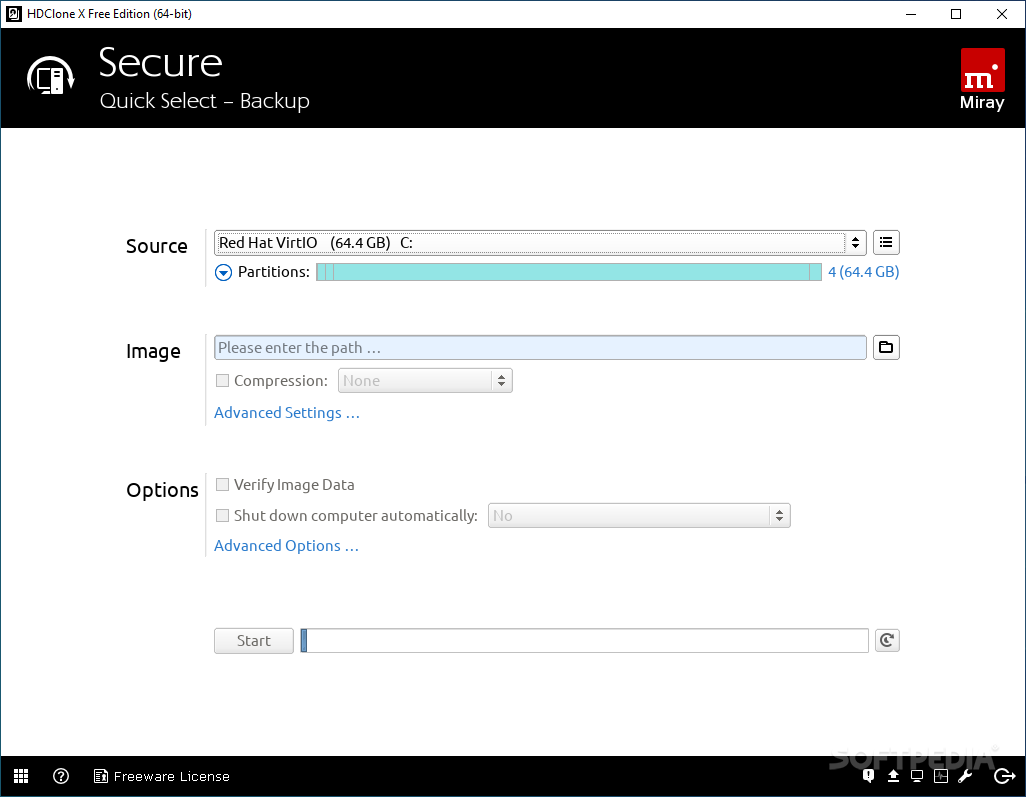Open Advanced Settings link
1026x797 pixels.
pos(287,413)
